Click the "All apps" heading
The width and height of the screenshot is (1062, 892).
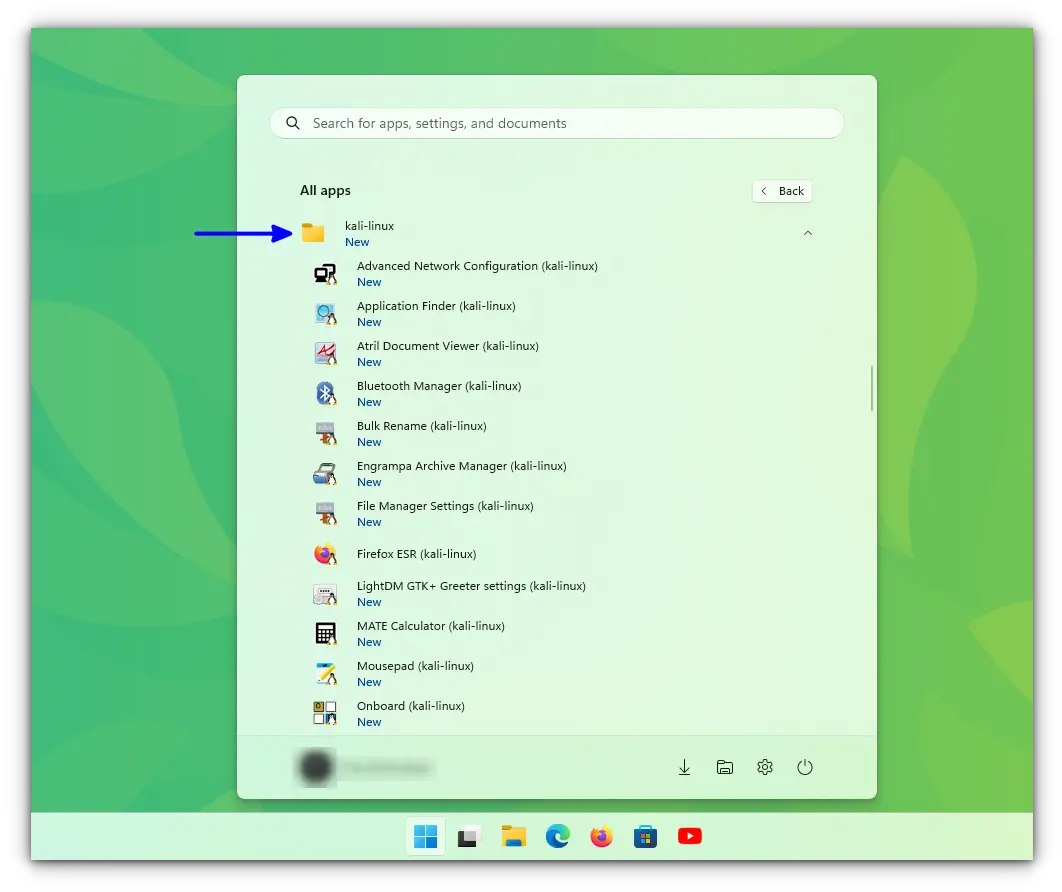click(x=325, y=190)
